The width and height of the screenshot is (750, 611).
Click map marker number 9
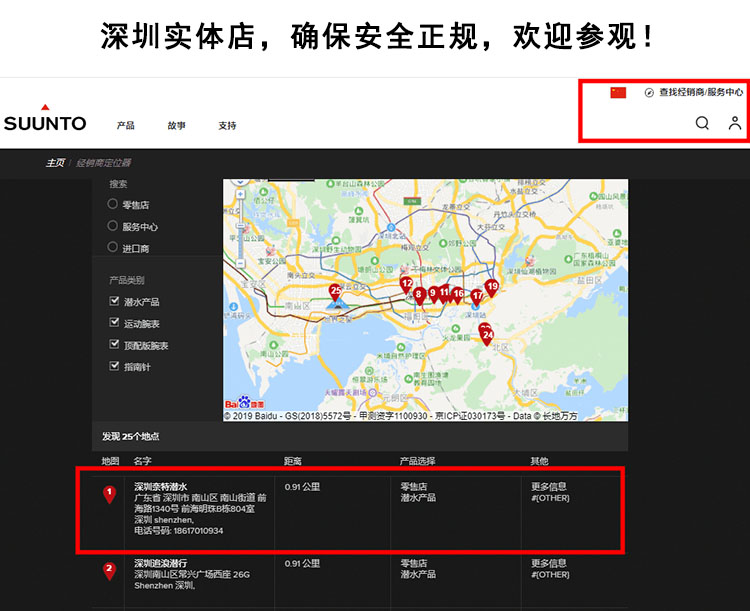433,294
